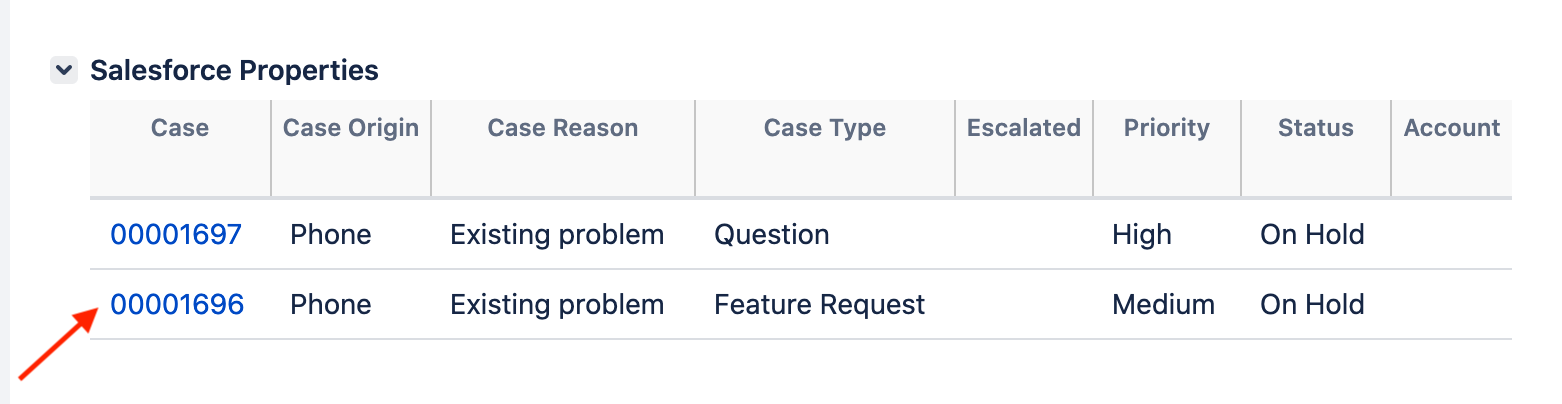Click the Account column header
This screenshot has height=404, width=1562.
1452,128
